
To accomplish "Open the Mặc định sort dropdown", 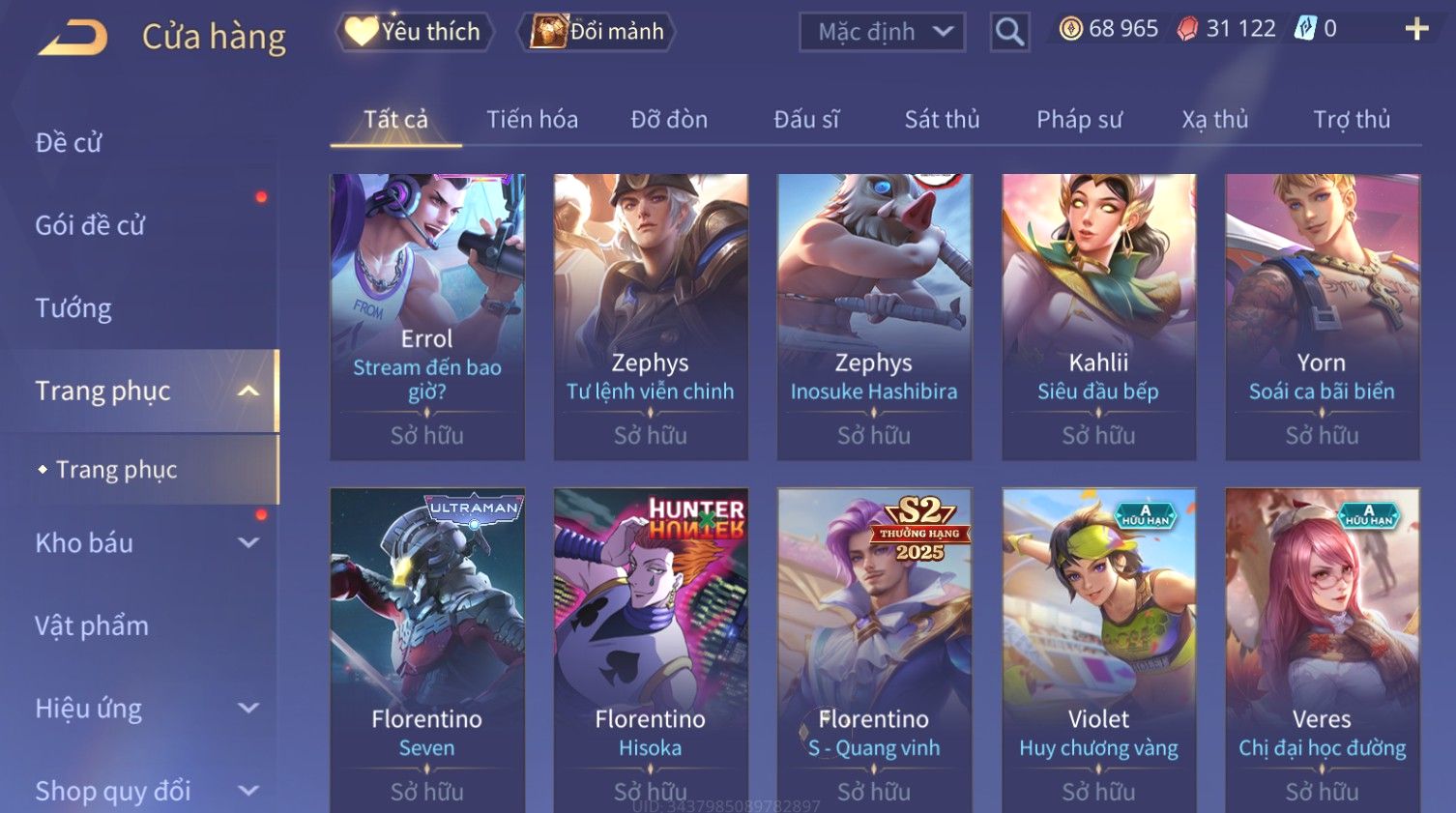I will pos(882,33).
